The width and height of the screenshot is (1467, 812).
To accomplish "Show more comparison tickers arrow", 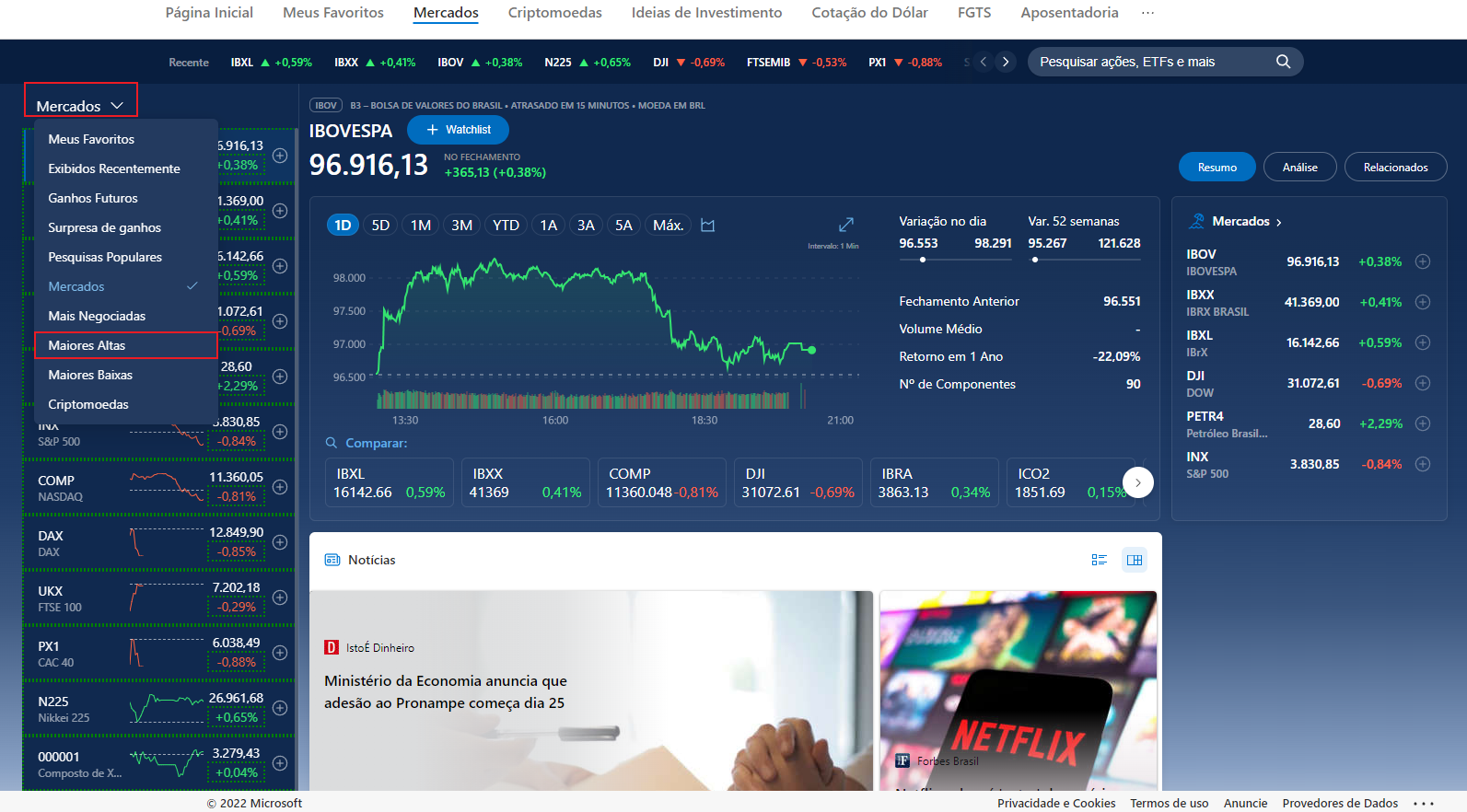I will pos(1138,482).
